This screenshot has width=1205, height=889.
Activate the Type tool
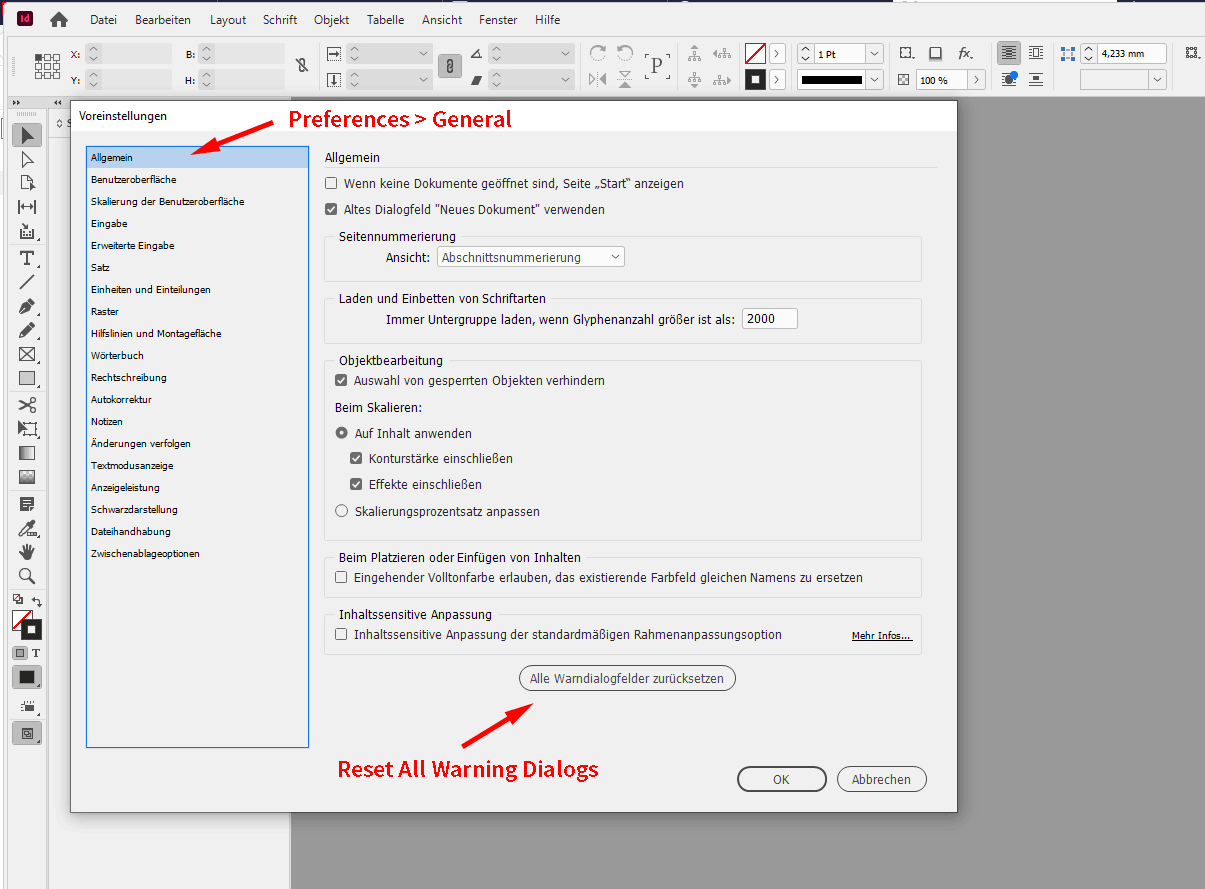[26, 257]
